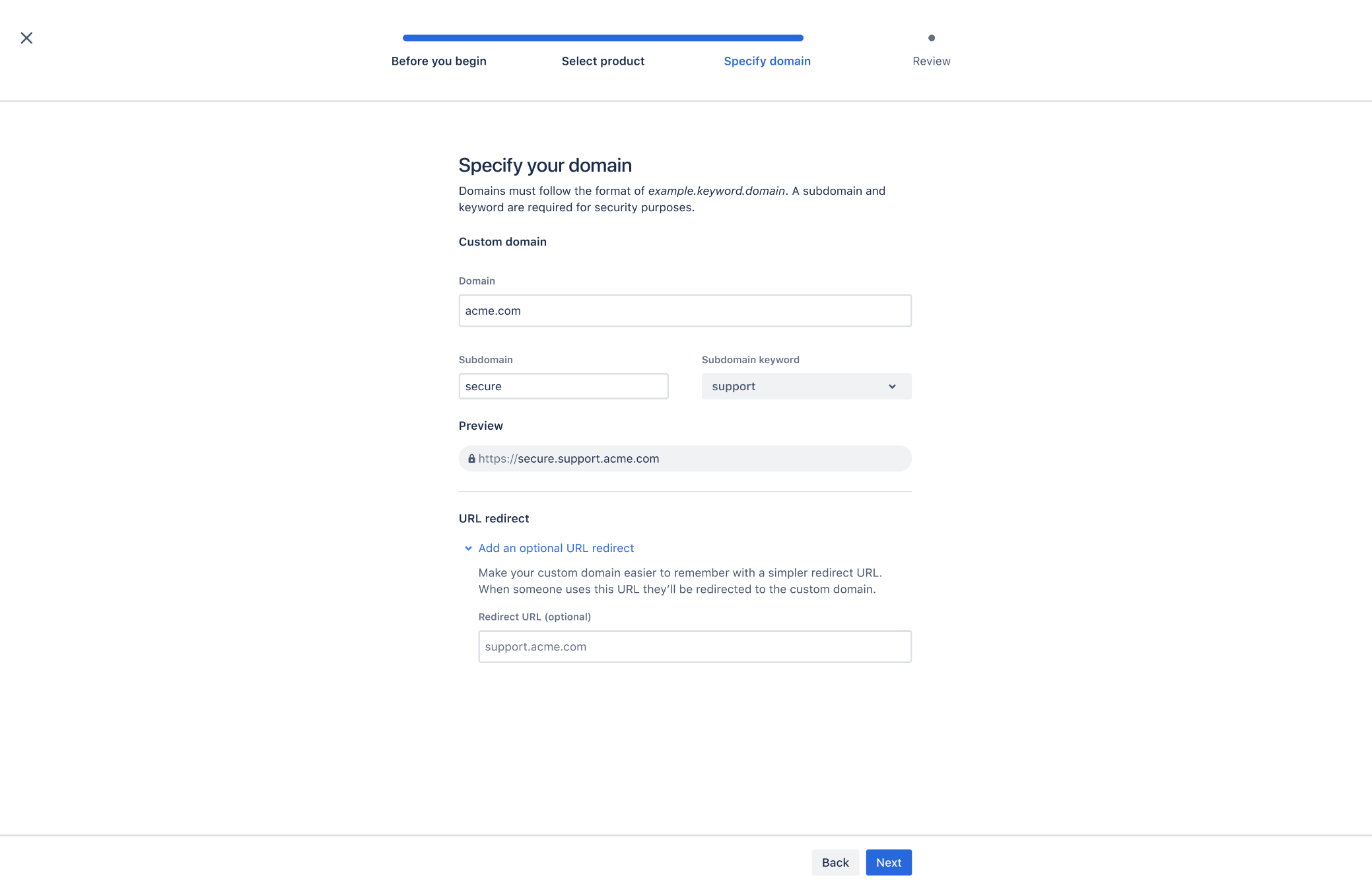Select the Specify domain step label
The height and width of the screenshot is (886, 1372).
(x=767, y=61)
